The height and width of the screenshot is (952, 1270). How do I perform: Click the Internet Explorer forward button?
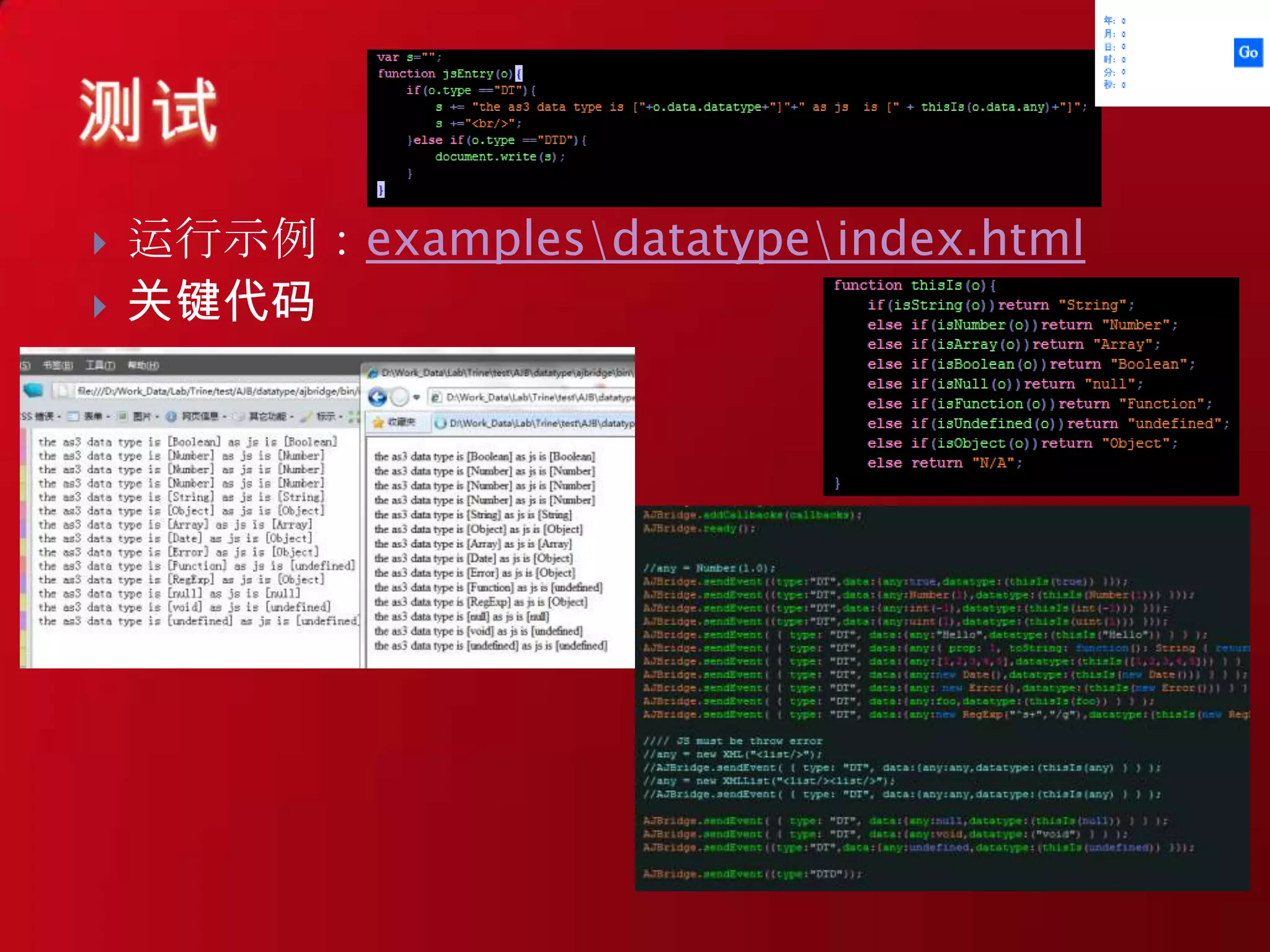[x=400, y=397]
